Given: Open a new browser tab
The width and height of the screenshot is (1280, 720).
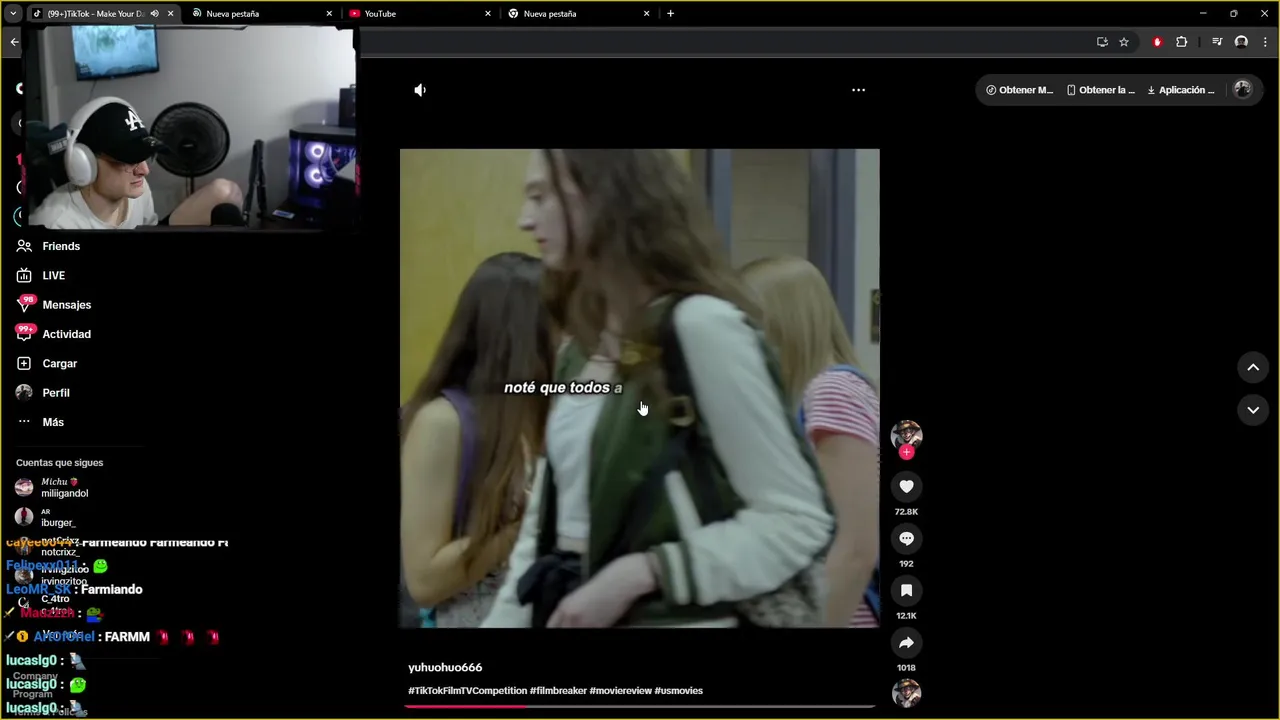Looking at the screenshot, I should pos(670,14).
